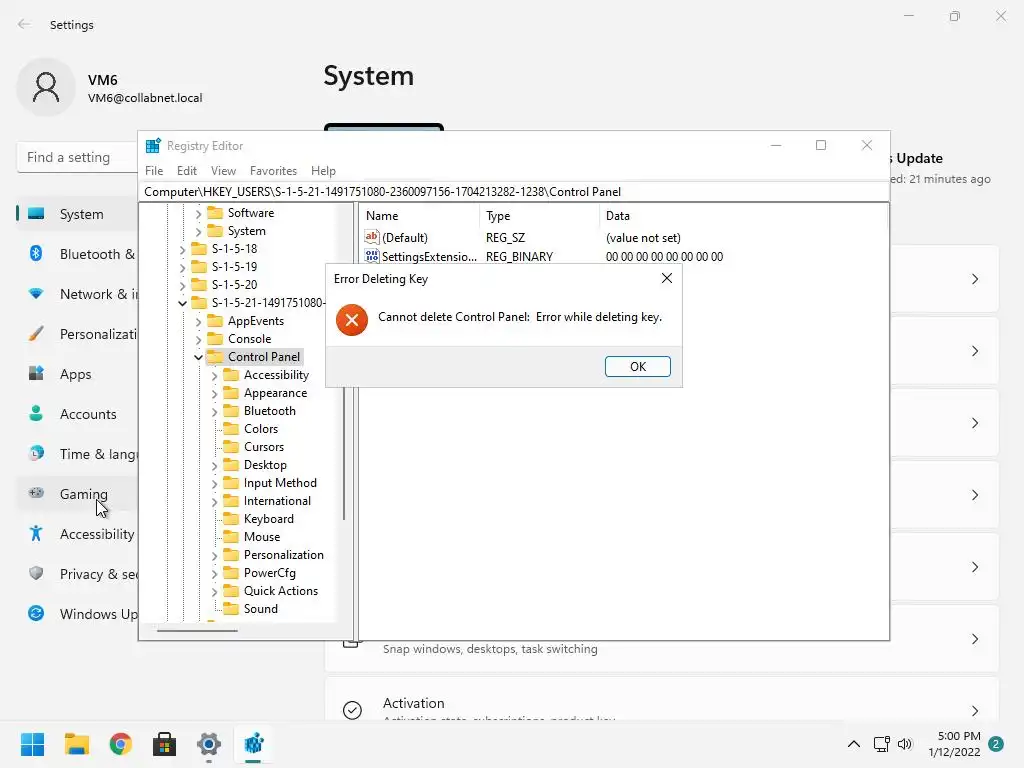Open Time & language in Settings
This screenshot has width=1024, height=768.
[x=77, y=454]
